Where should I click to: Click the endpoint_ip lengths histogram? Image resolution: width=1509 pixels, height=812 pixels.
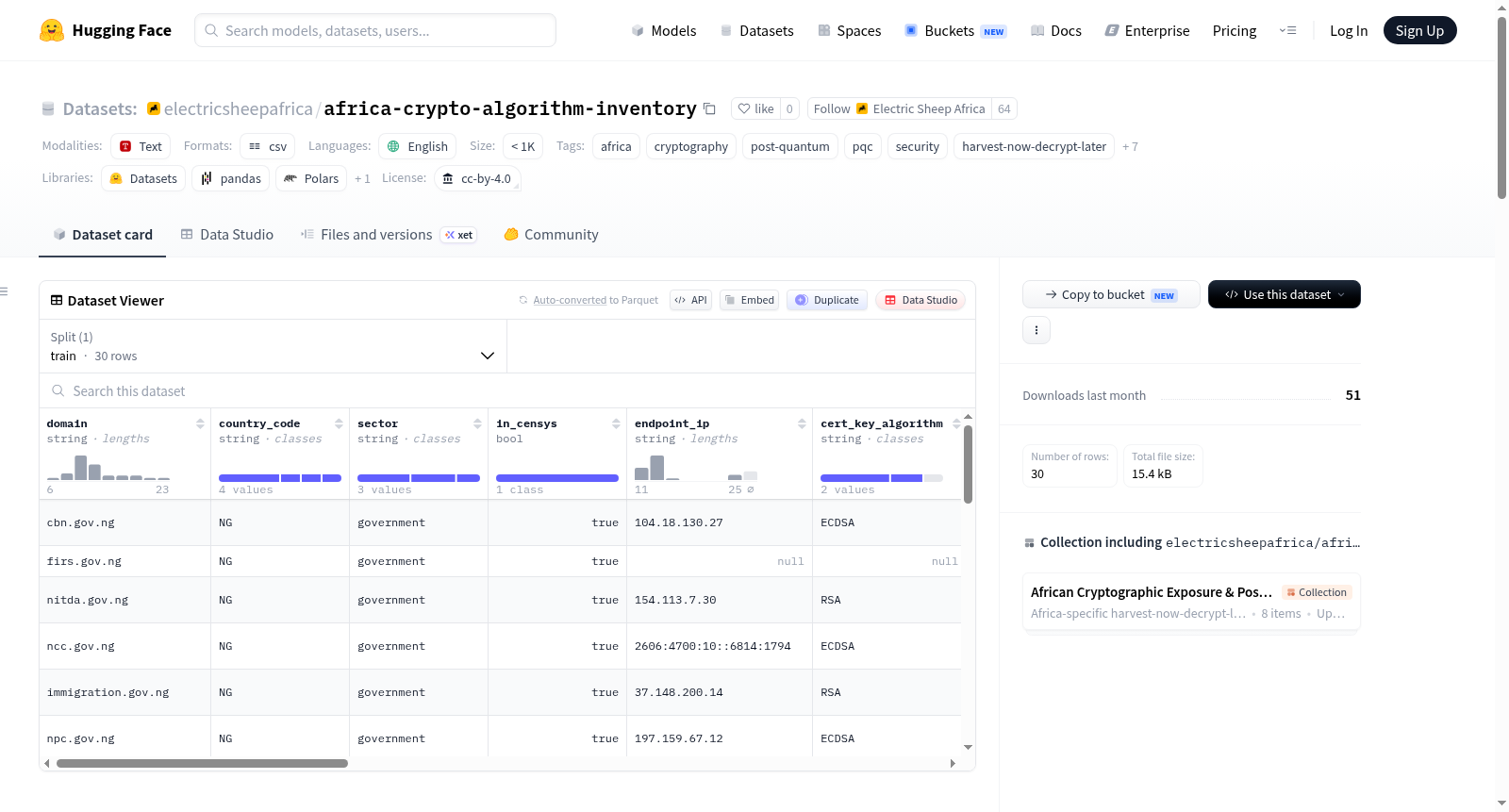(x=696, y=467)
